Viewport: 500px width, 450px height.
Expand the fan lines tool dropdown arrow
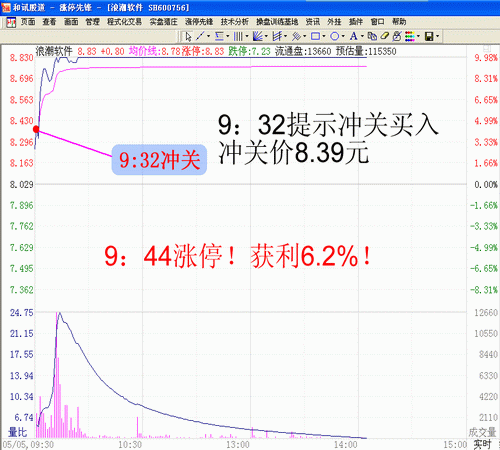click(x=266, y=36)
